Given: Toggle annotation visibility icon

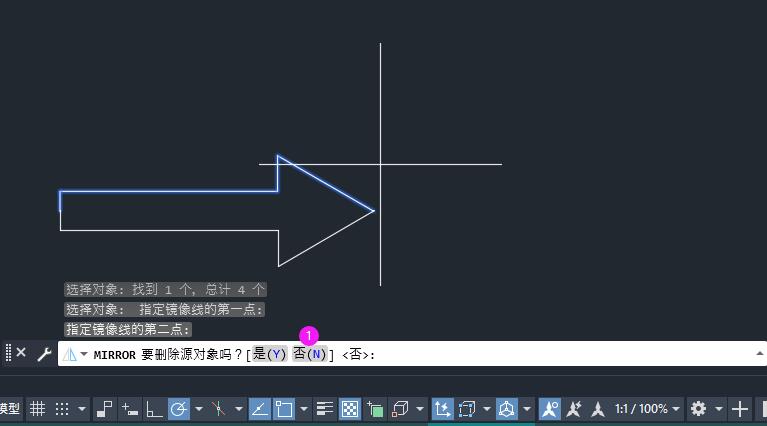Looking at the screenshot, I should pos(549,408).
